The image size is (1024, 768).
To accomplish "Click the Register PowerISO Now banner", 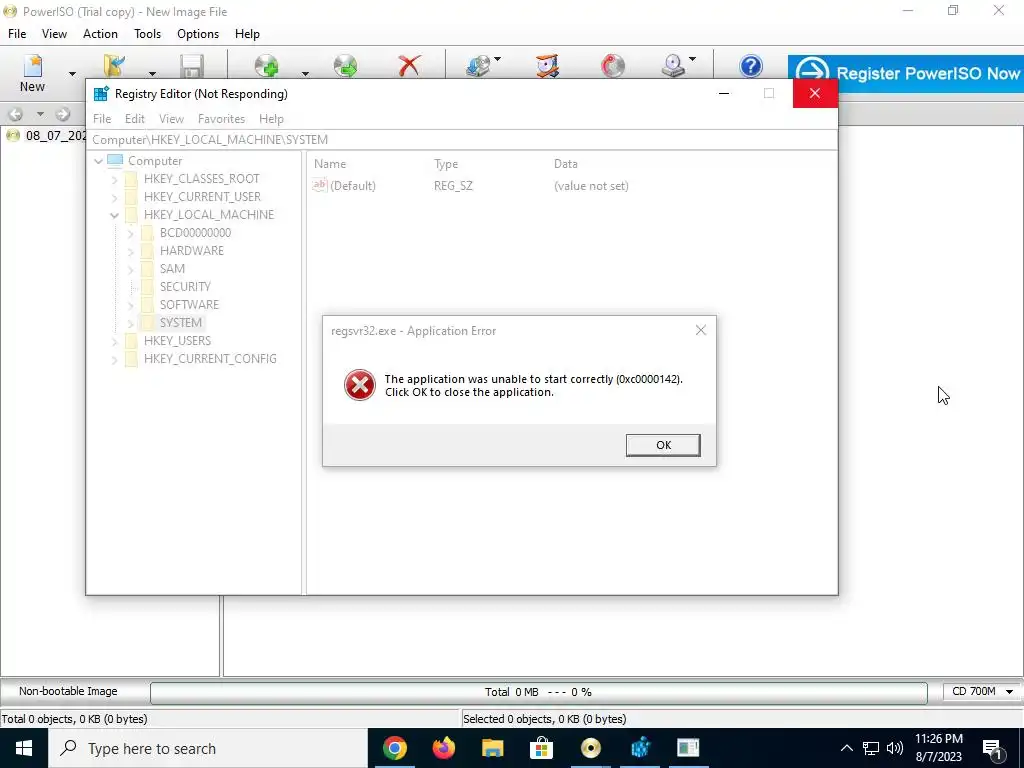I will click(x=906, y=73).
